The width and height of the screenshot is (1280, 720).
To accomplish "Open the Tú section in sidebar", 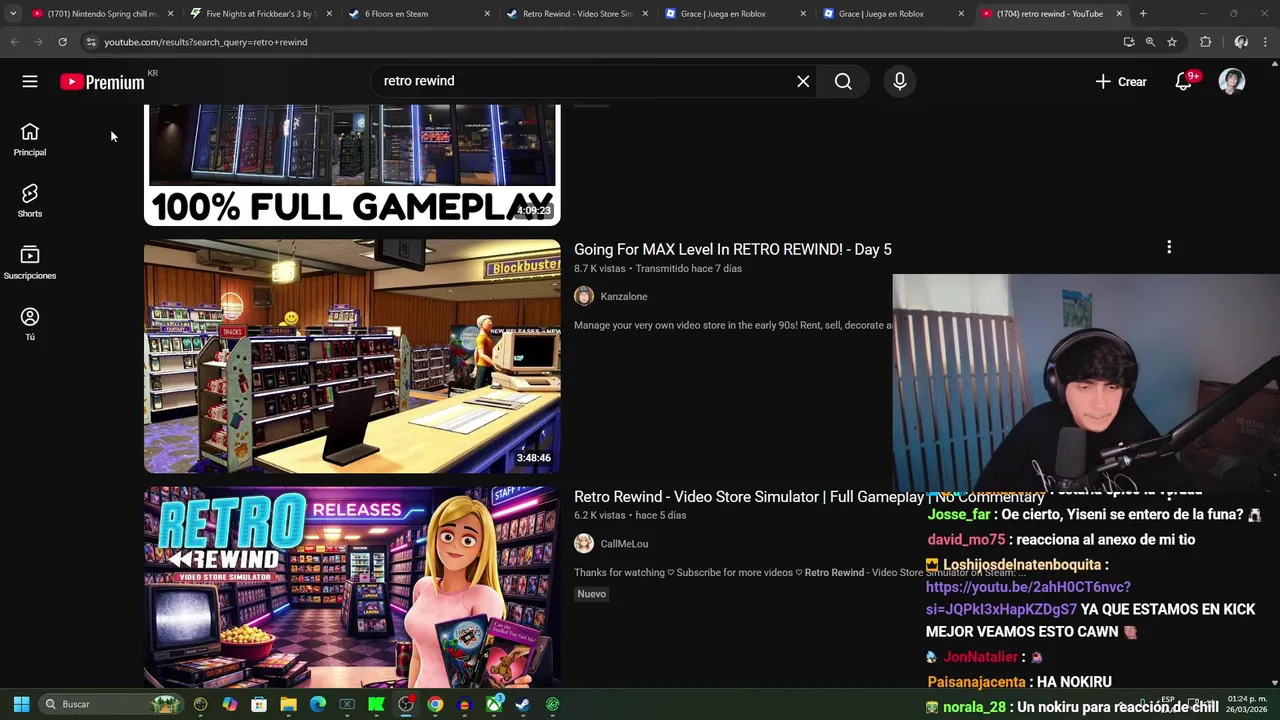I will [x=30, y=324].
